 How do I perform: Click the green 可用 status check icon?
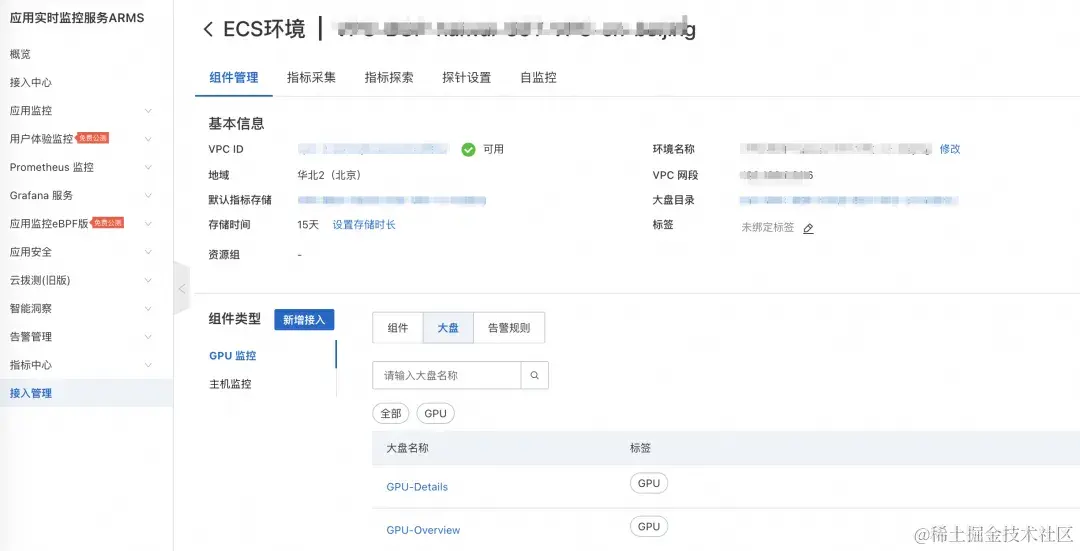click(x=468, y=149)
